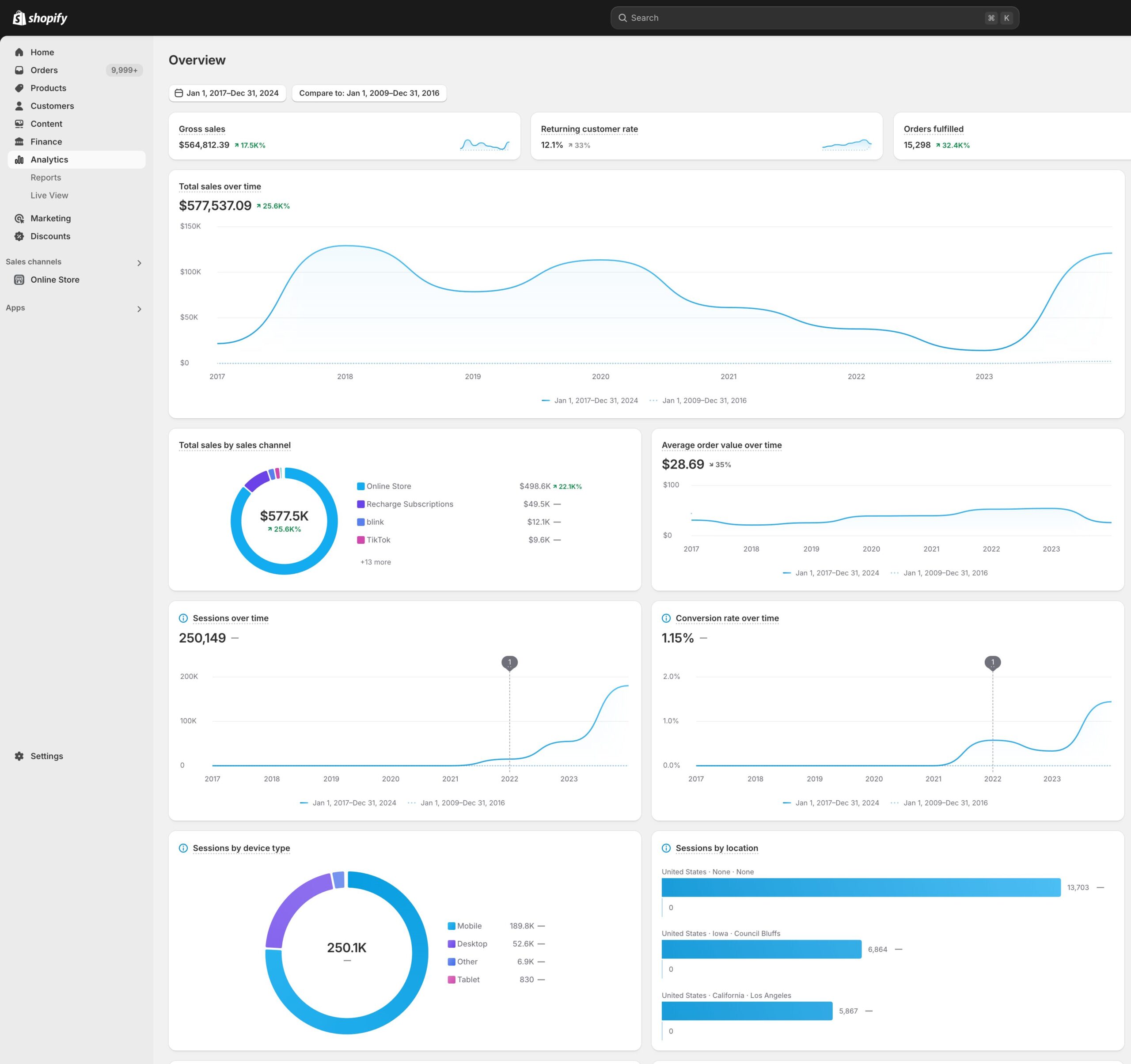Open Settings gear icon

(19, 756)
